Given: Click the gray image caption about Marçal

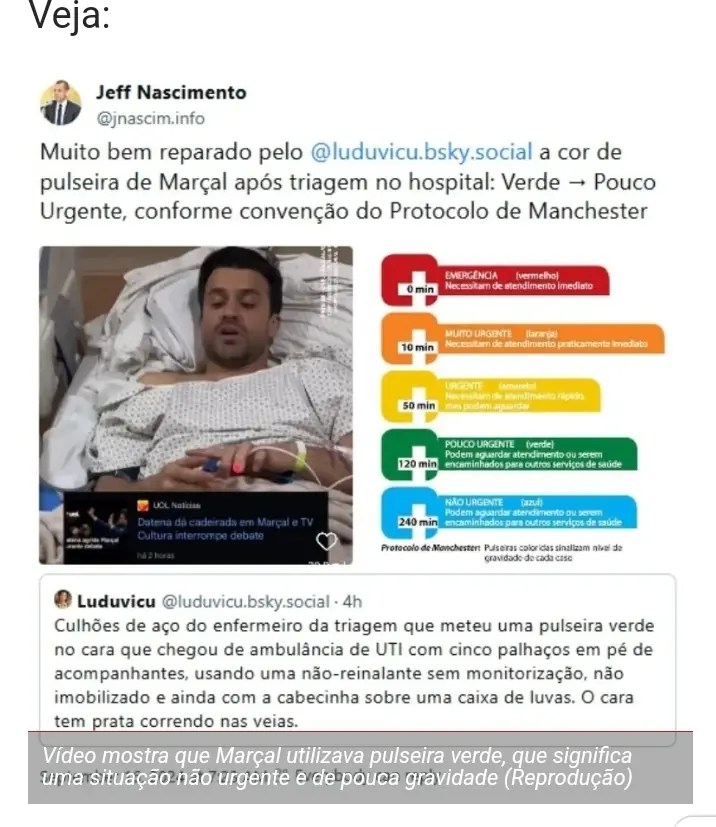Looking at the screenshot, I should click(360, 767).
